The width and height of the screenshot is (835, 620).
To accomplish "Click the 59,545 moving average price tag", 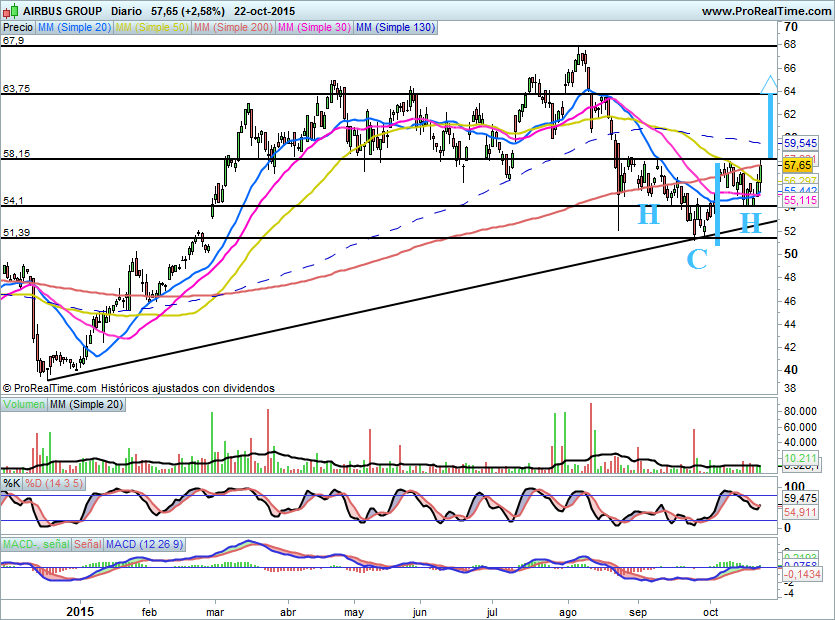I will [801, 144].
